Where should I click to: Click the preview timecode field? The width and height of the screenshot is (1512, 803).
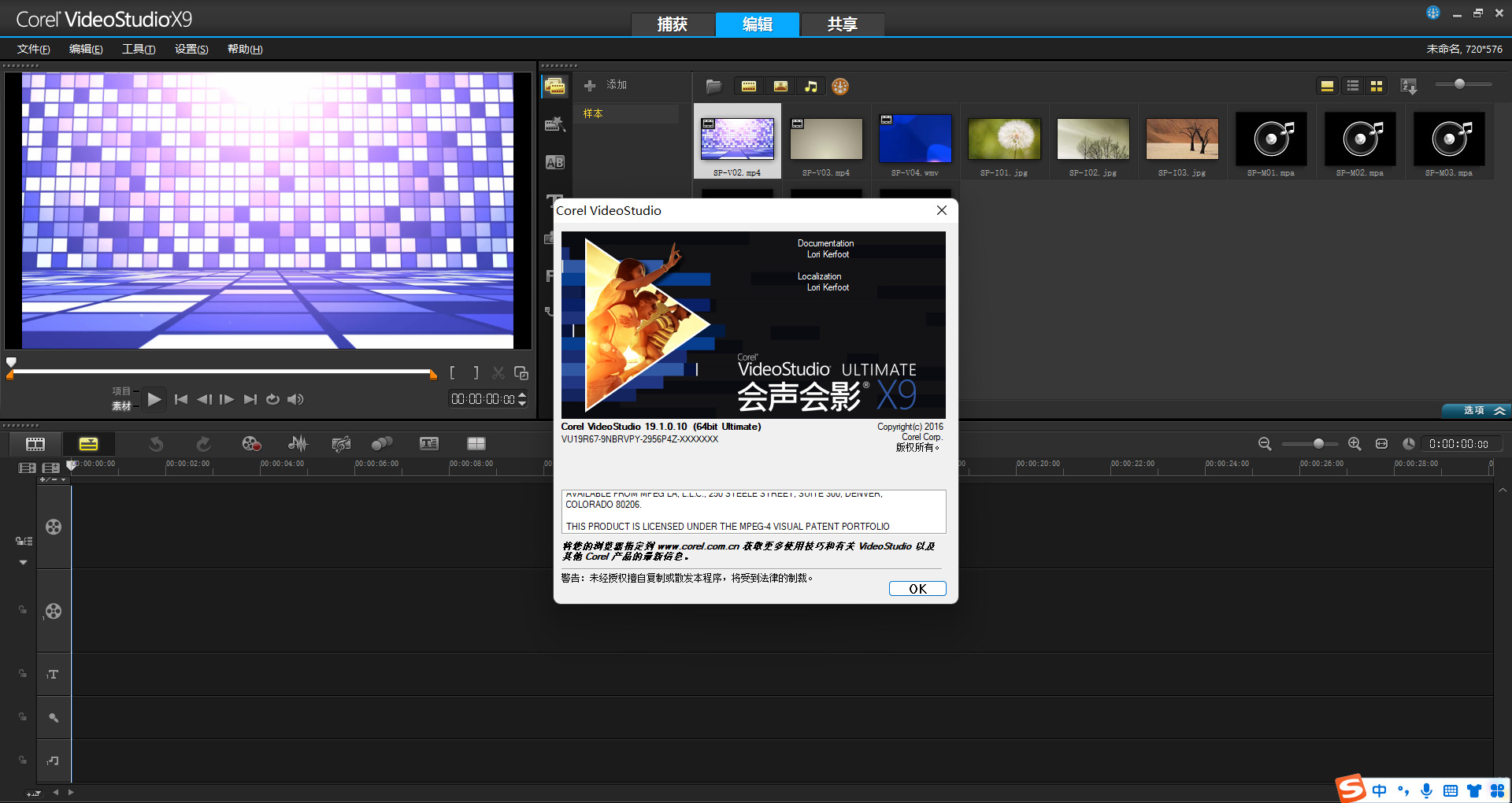click(x=484, y=399)
